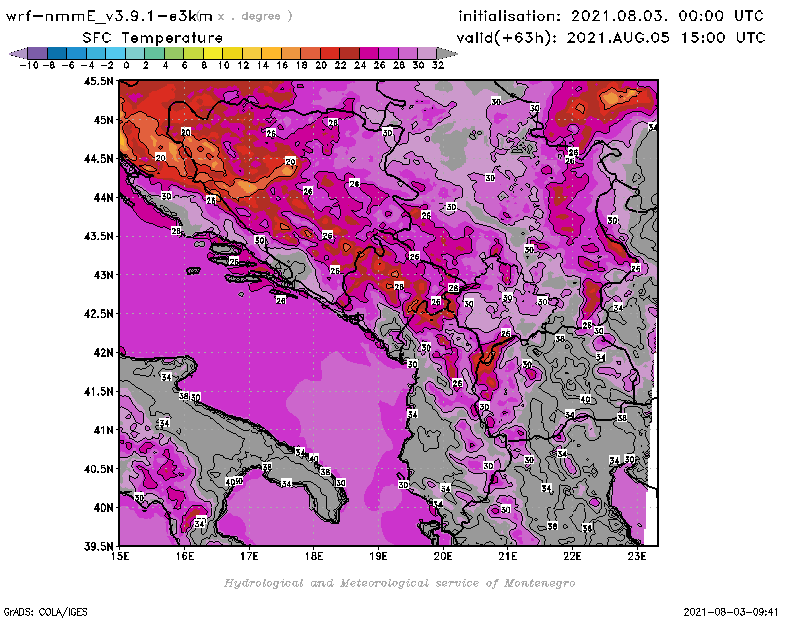This screenshot has height=618, width=800.
Task: Click the legend swatch between -6 and -4
Action: point(77,53)
